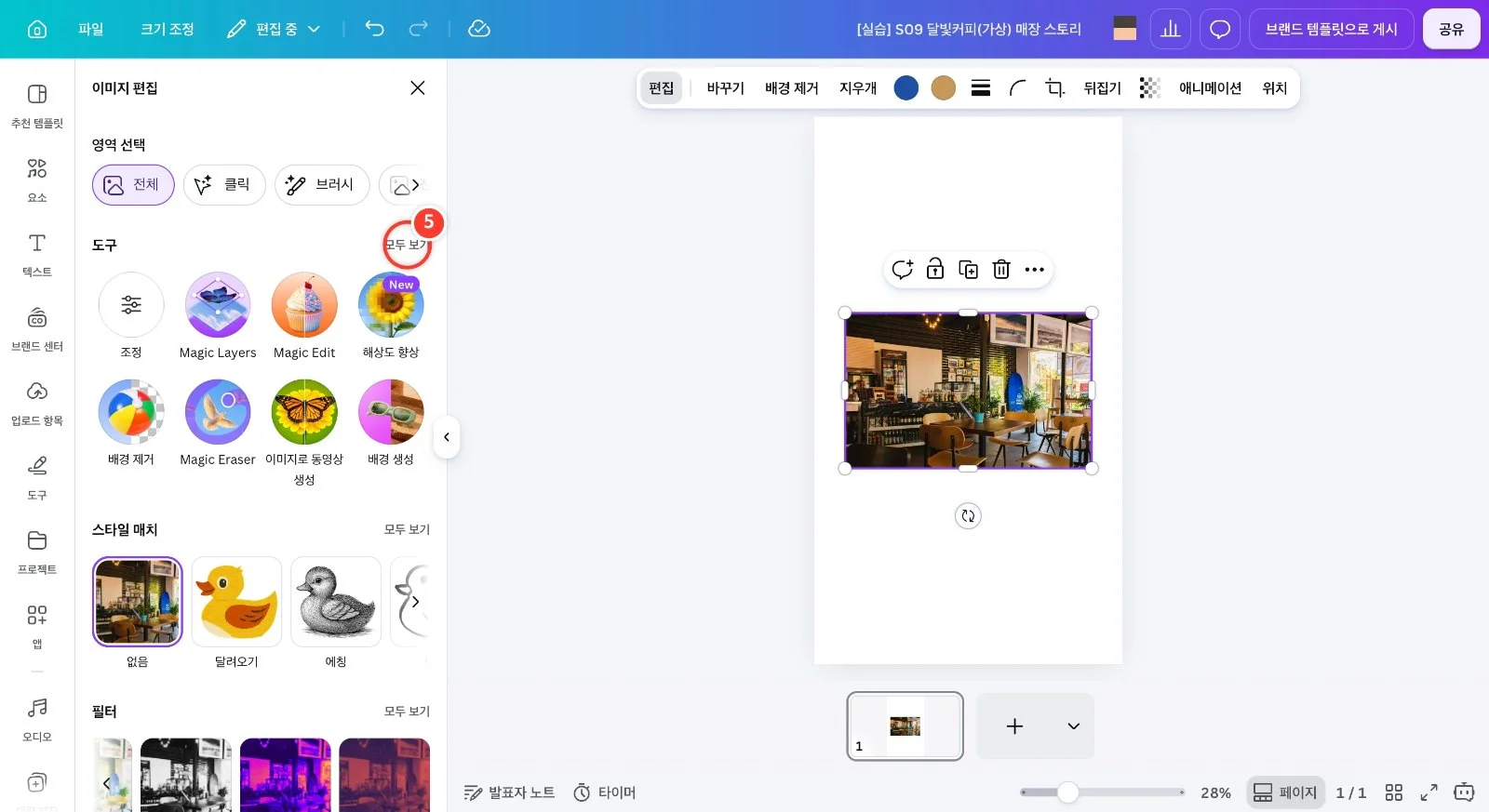Select the 전체 area selection option
The height and width of the screenshot is (812, 1489).
[133, 185]
